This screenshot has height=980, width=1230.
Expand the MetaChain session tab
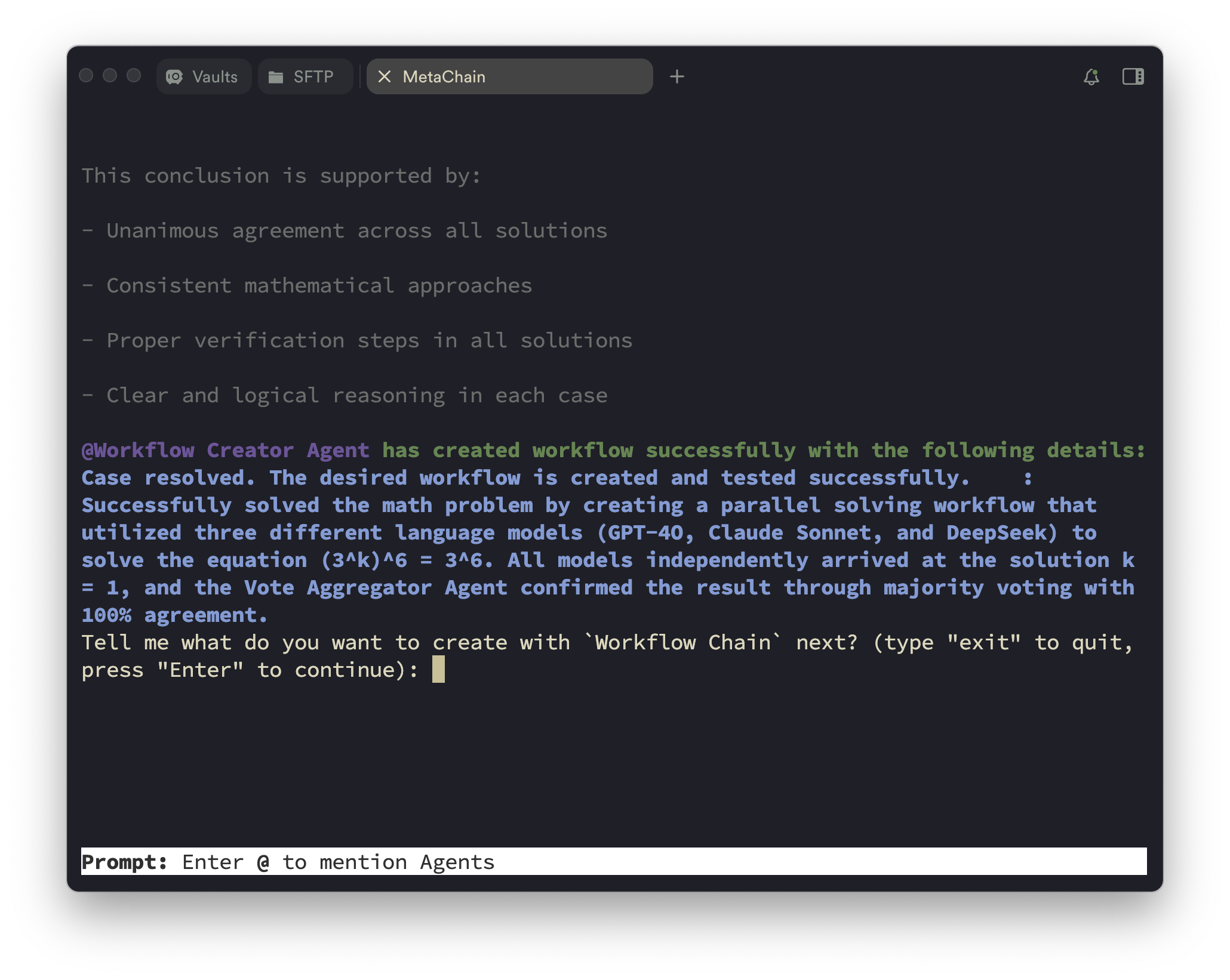(x=445, y=76)
